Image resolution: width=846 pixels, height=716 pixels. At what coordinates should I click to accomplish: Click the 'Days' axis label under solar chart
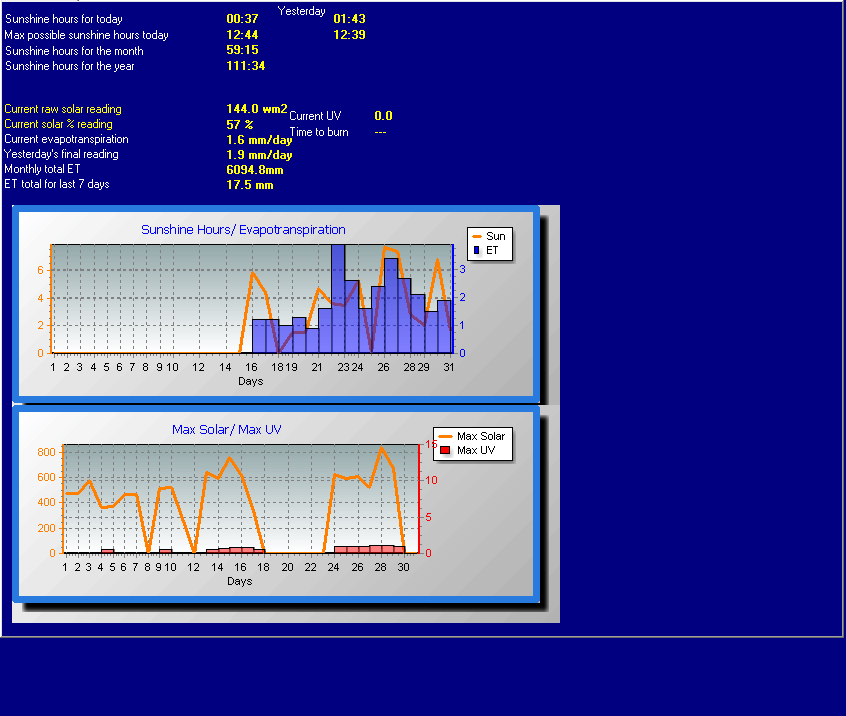(x=239, y=581)
